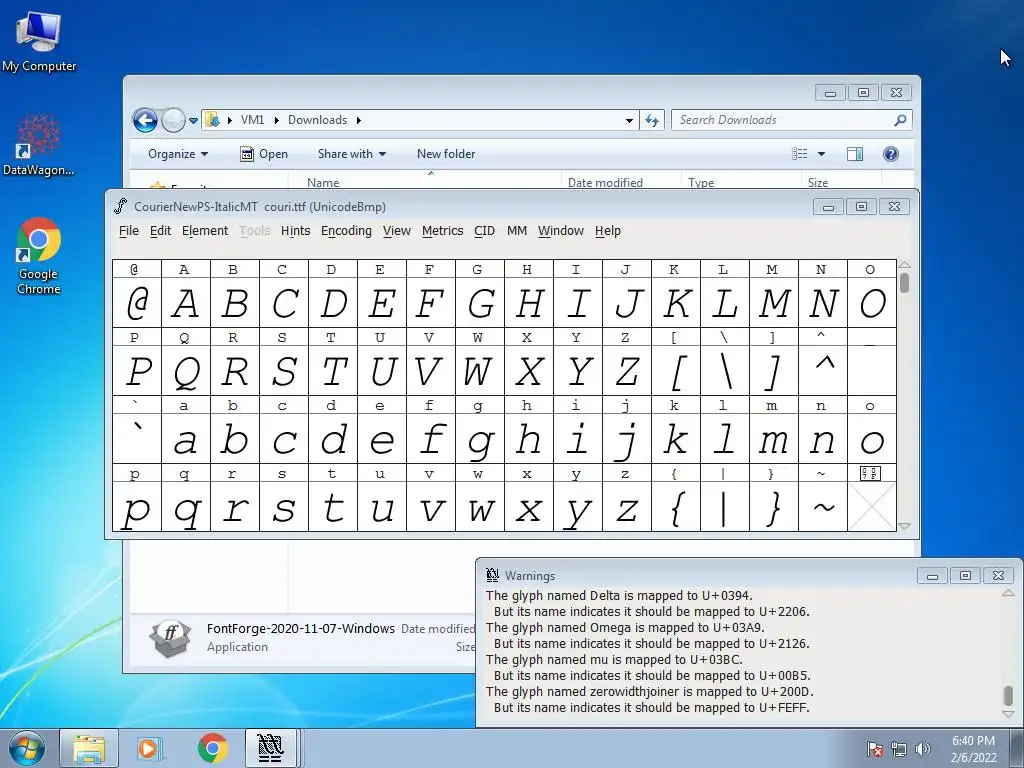Click the Explorer forward arrow button
This screenshot has width=1024, height=768.
coord(173,120)
